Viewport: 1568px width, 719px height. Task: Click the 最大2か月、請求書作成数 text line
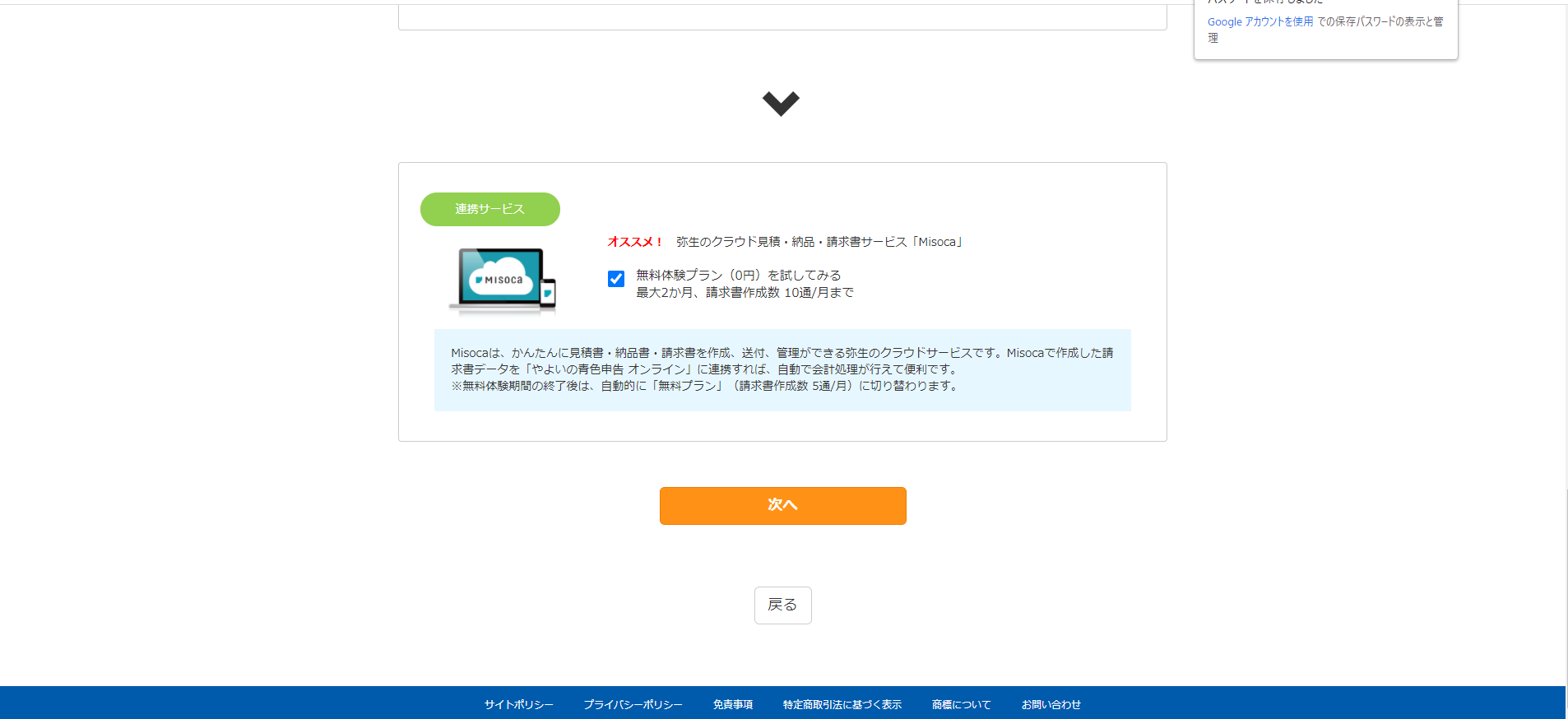(744, 293)
